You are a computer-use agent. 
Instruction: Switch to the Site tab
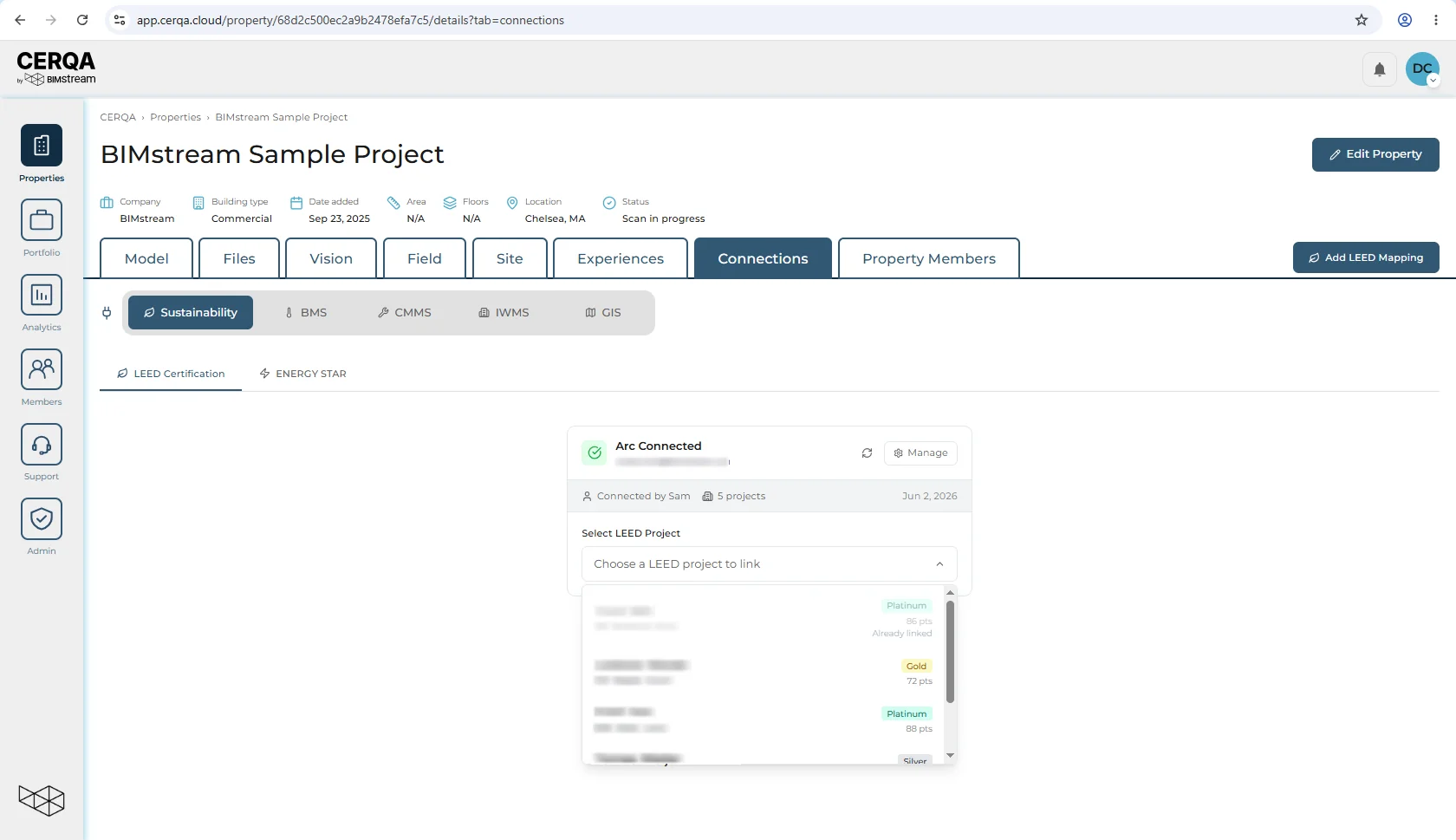point(510,258)
